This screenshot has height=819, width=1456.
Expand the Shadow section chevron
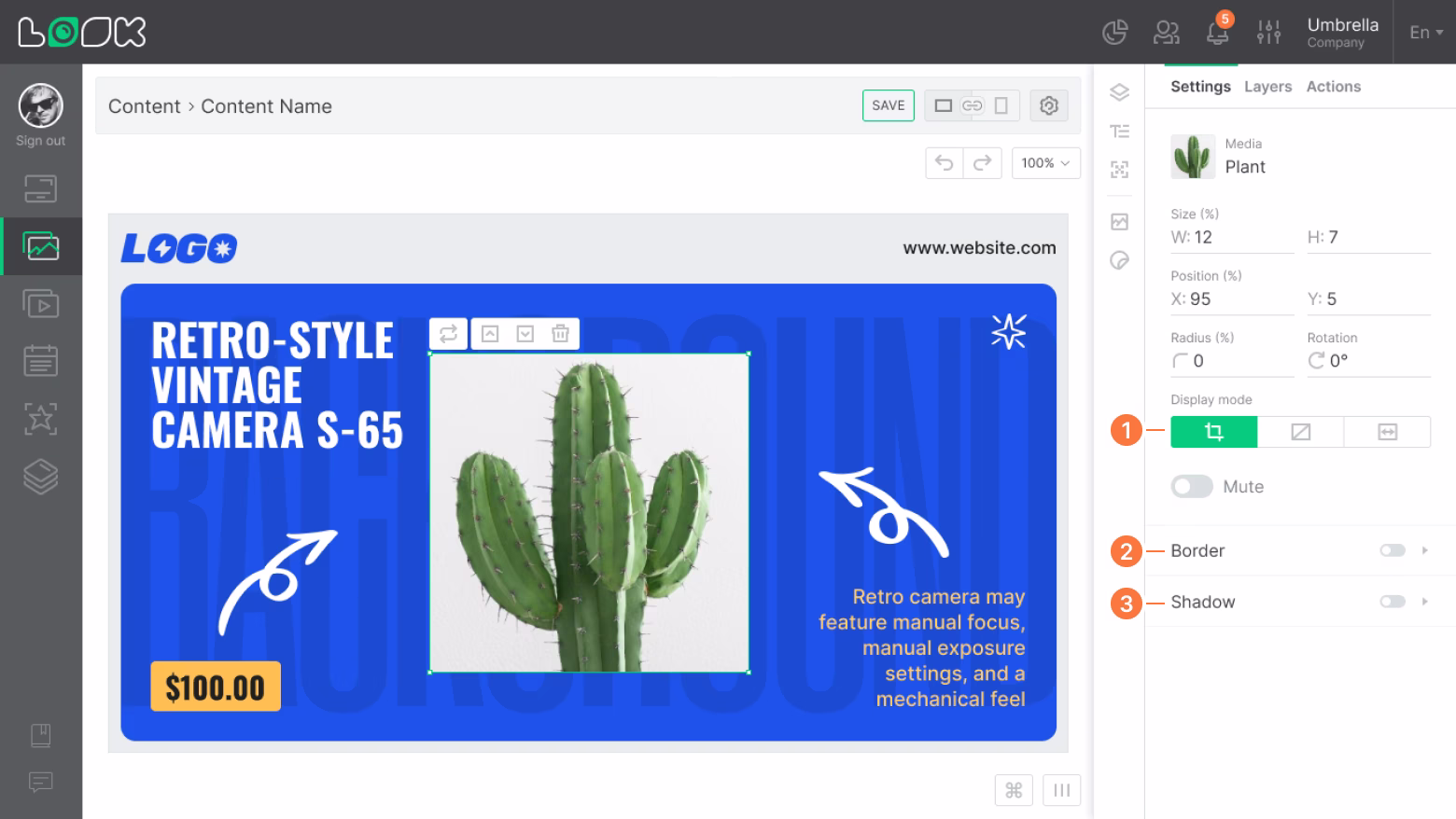1424,602
